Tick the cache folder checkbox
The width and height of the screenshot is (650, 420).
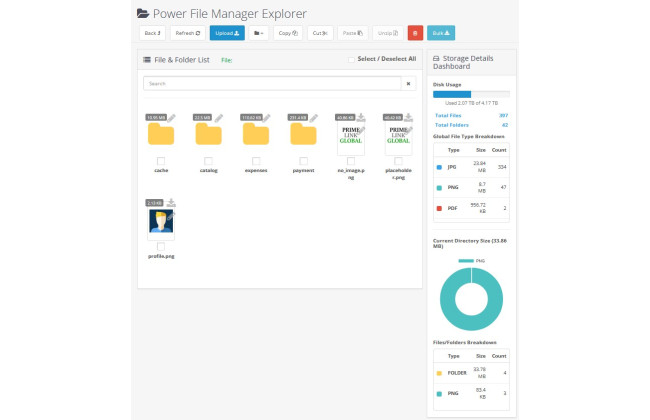(x=161, y=161)
